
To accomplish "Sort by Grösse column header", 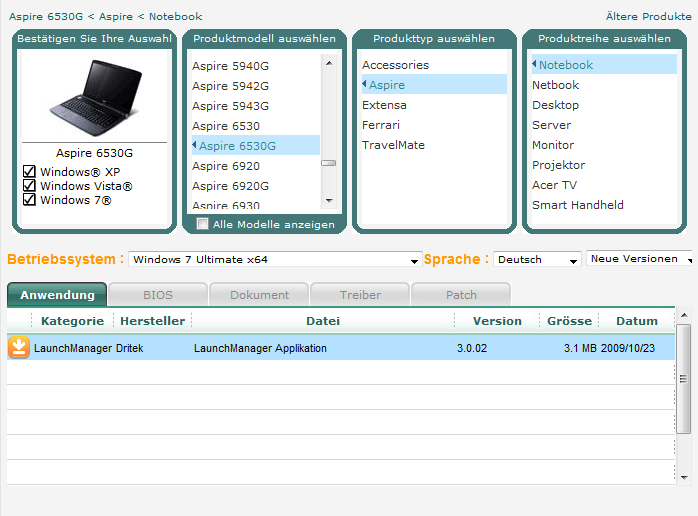I will tap(569, 321).
